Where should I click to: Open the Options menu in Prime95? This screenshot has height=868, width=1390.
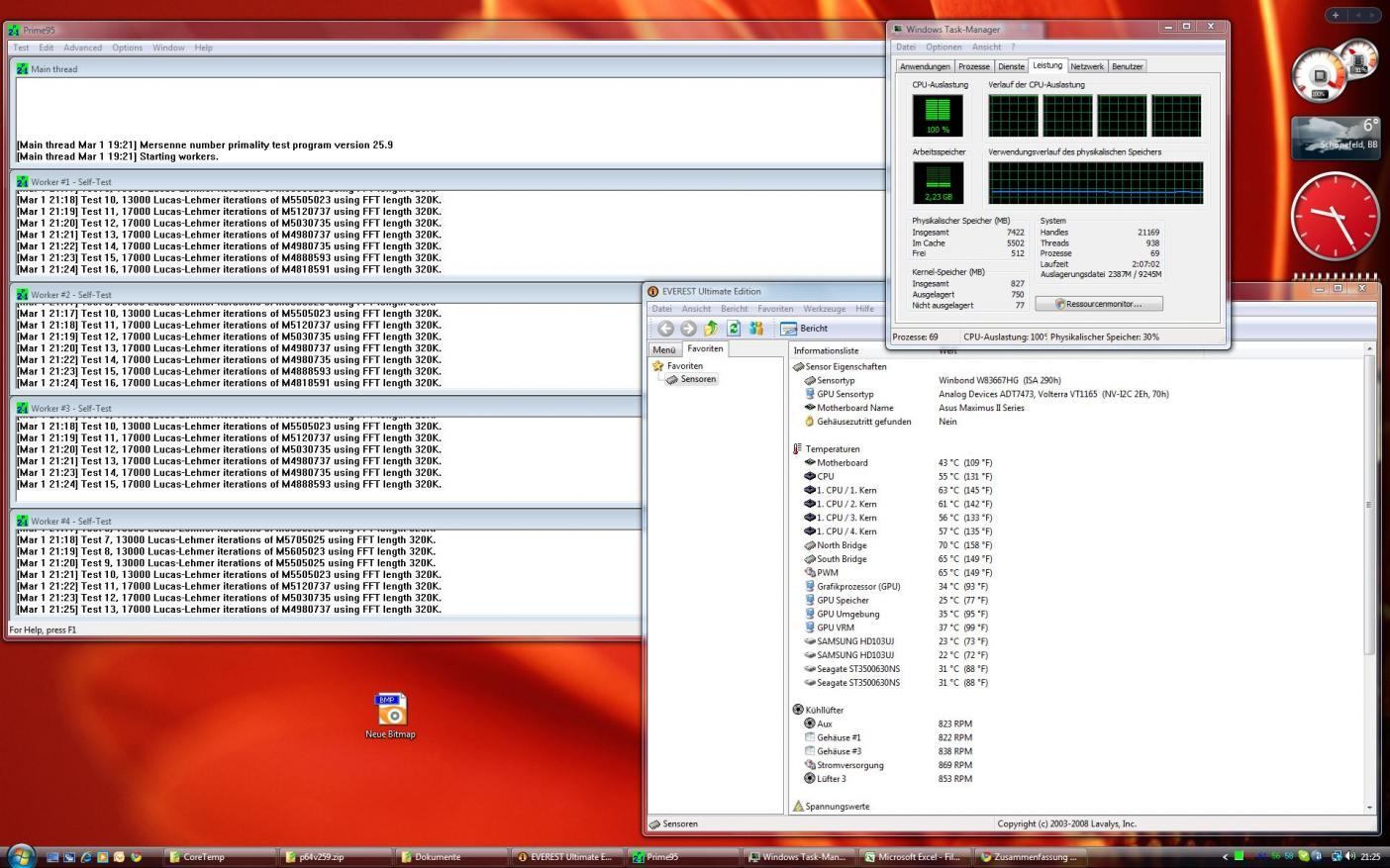point(127,48)
